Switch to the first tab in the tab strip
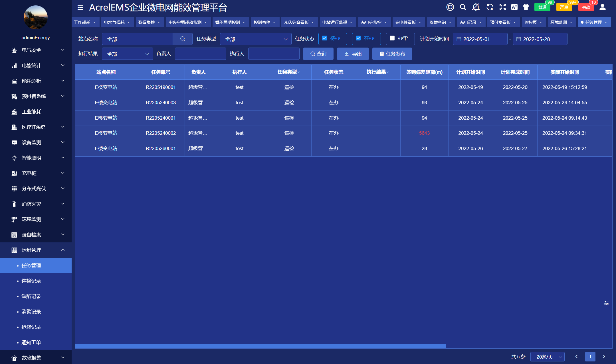616x364 pixels. pyautogui.click(x=85, y=22)
